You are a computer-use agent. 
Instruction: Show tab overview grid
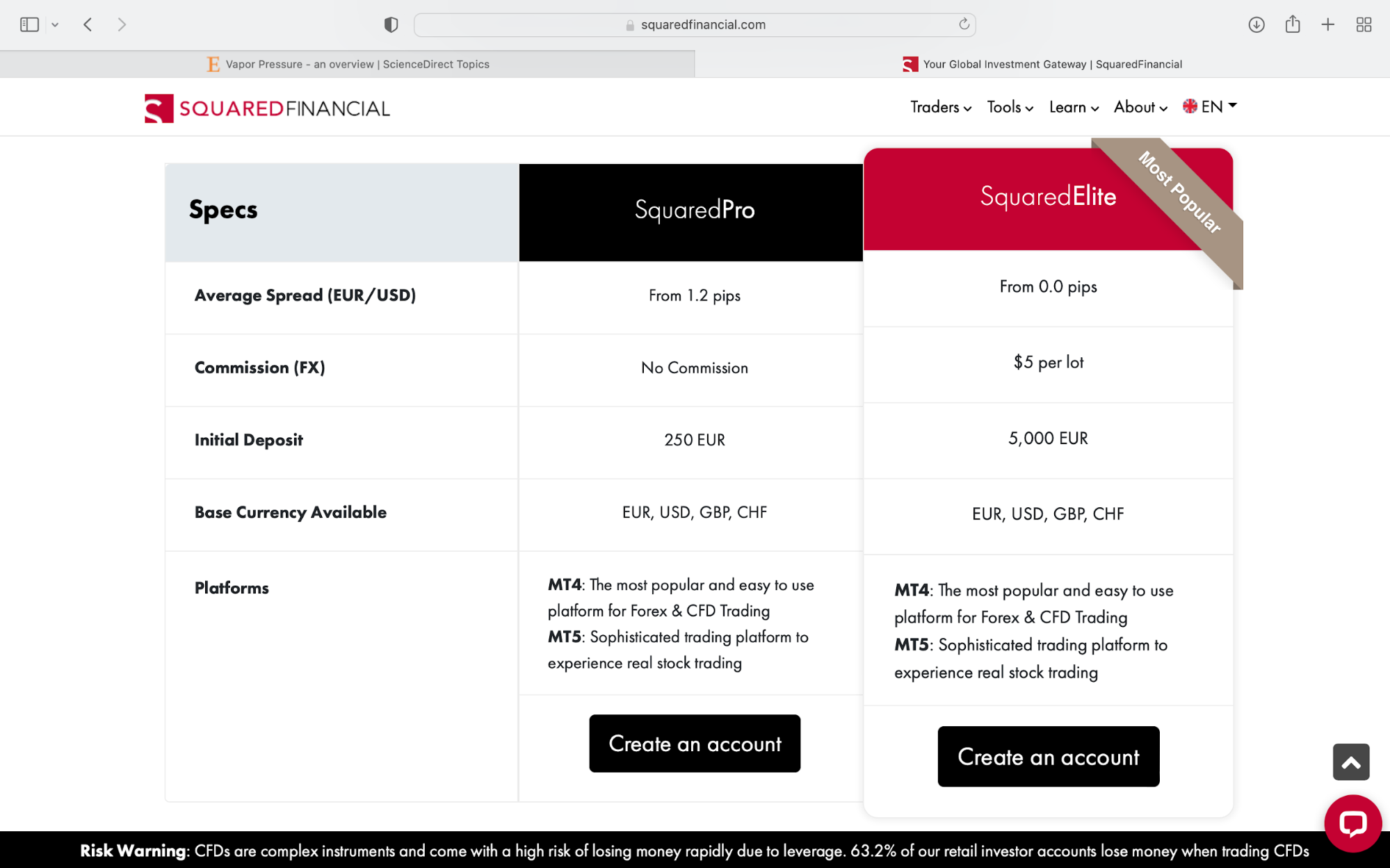[x=1364, y=24]
